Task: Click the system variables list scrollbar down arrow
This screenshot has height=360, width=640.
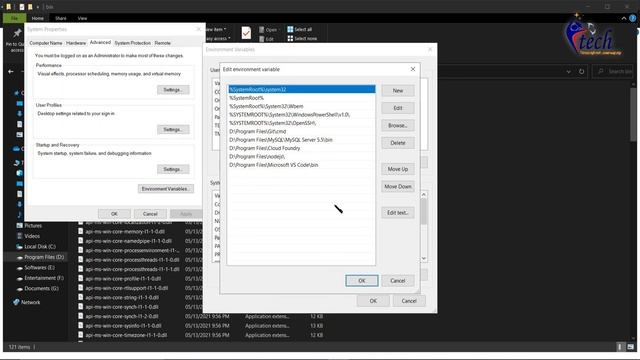Action: [424, 258]
